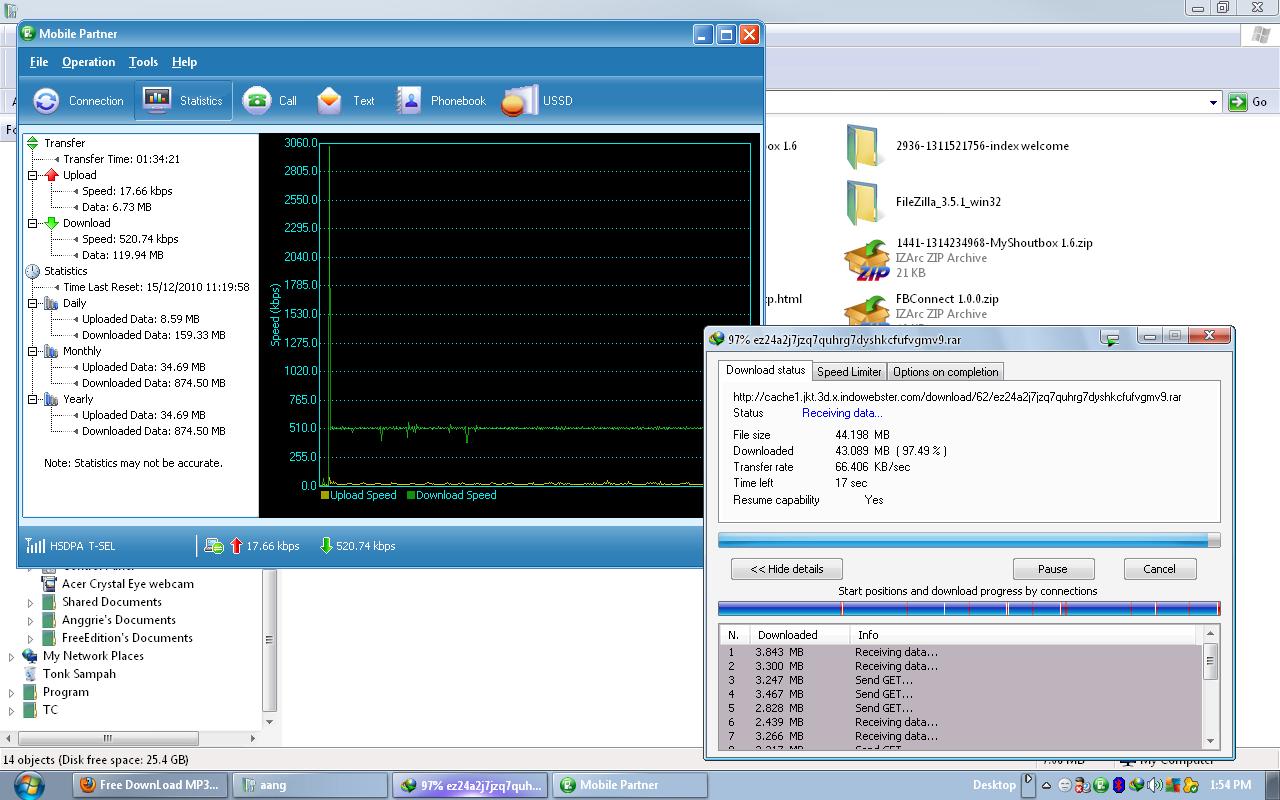Click the download progress bar
The width and height of the screenshot is (1280, 800).
tap(969, 540)
